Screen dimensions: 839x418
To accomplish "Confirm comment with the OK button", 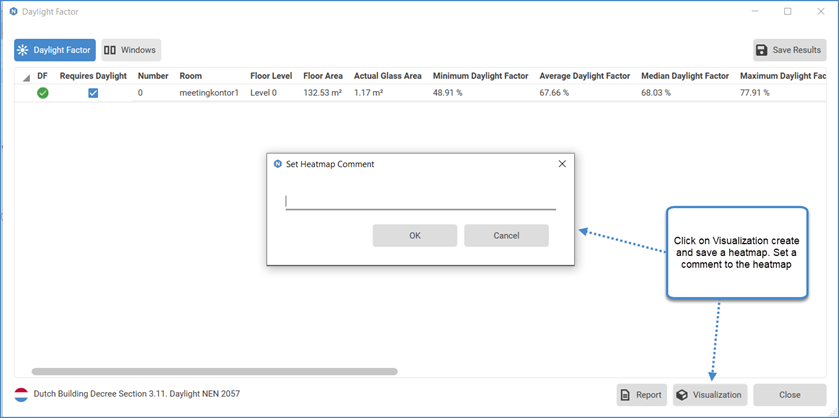I will tap(414, 236).
